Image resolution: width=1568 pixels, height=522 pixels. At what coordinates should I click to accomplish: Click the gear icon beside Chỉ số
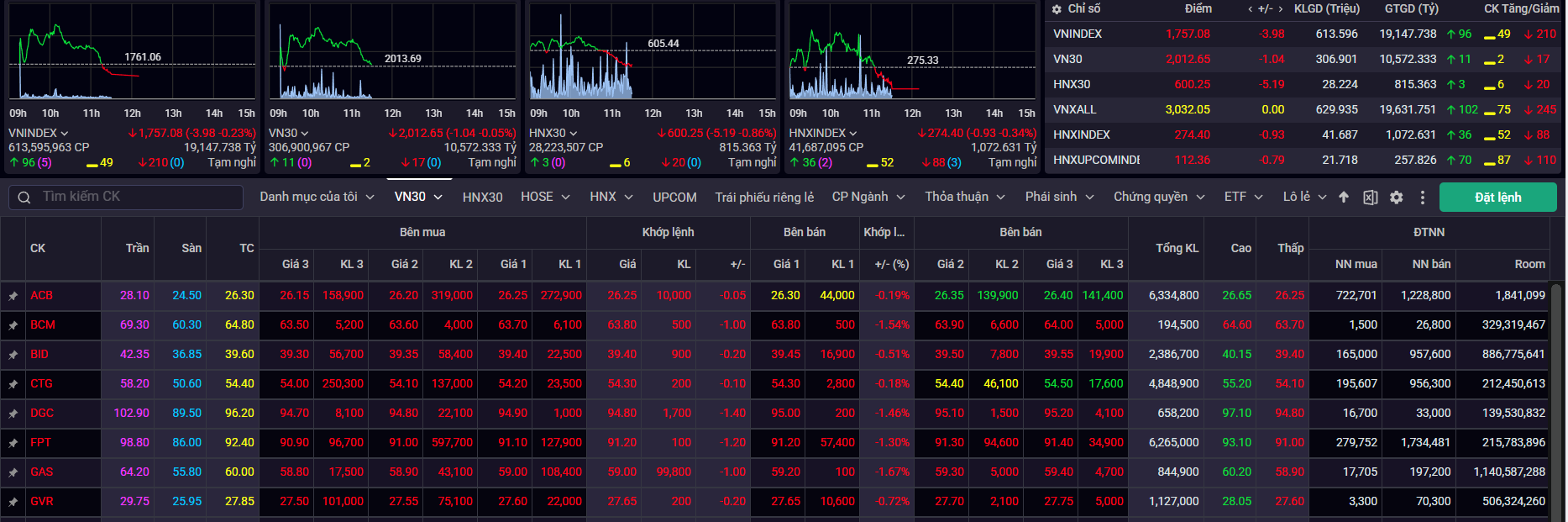pos(1057,9)
